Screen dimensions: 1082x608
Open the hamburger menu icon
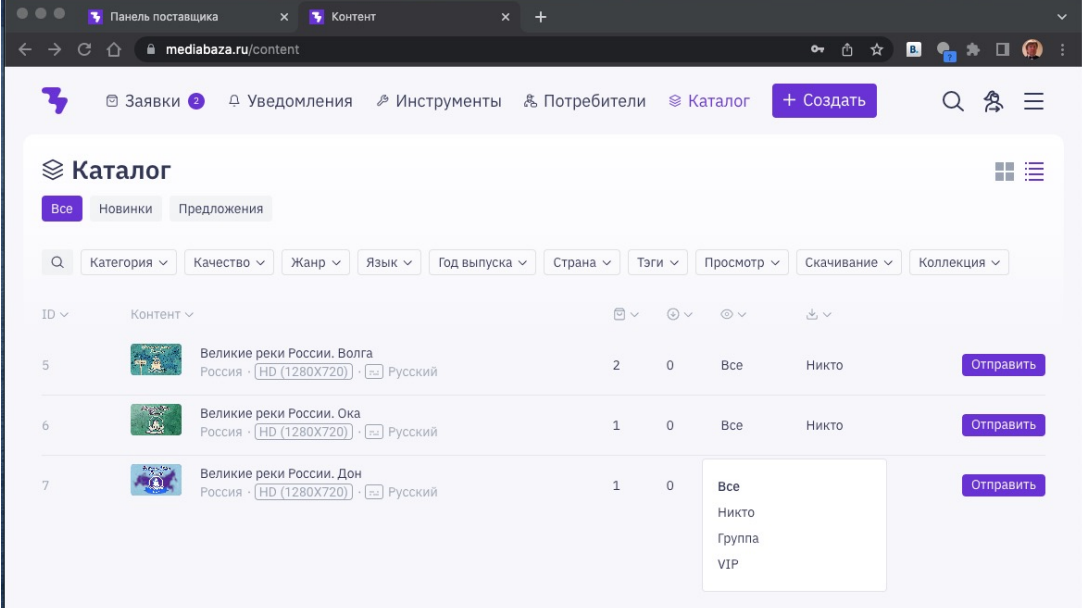pos(1033,101)
